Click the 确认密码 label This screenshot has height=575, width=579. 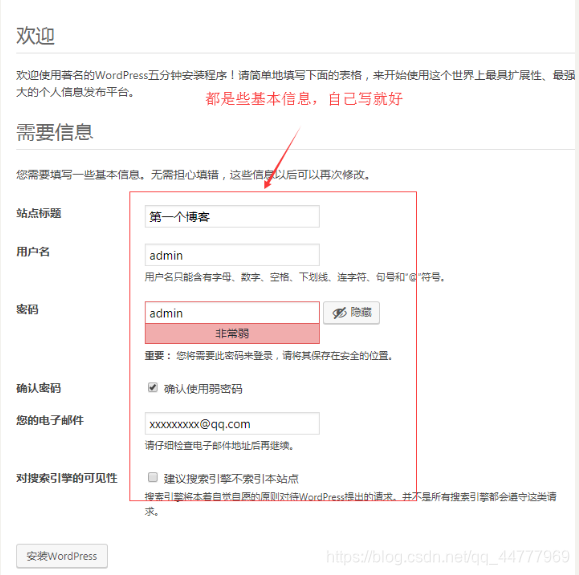(38, 388)
